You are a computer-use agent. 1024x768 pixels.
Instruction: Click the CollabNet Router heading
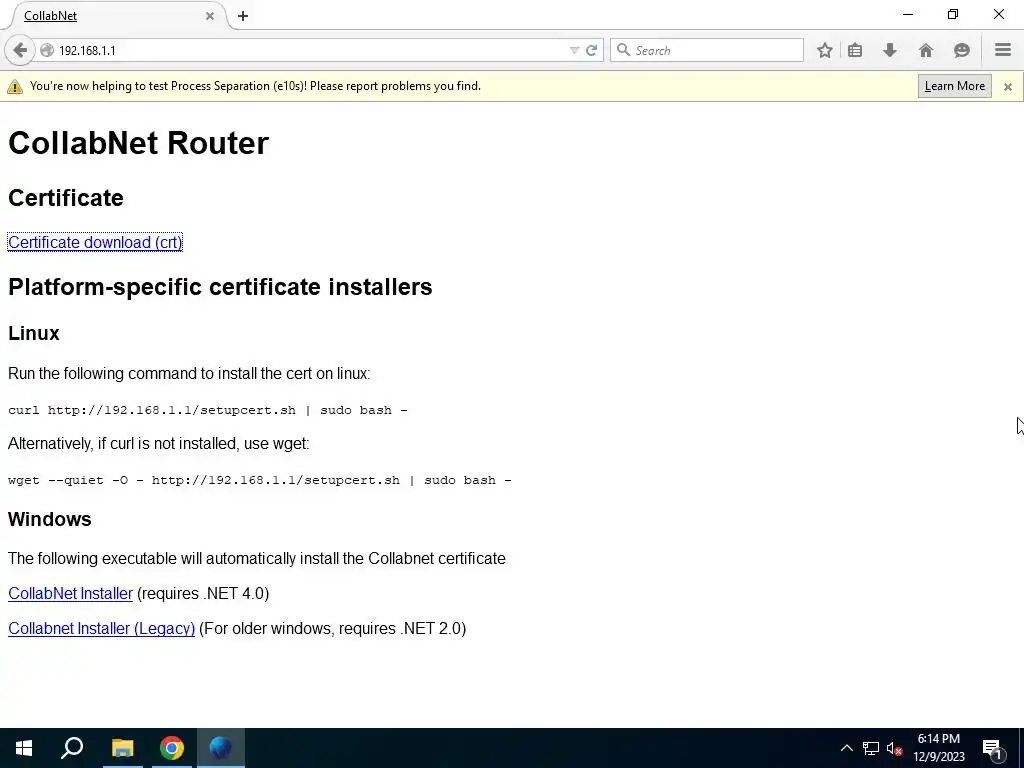click(138, 143)
